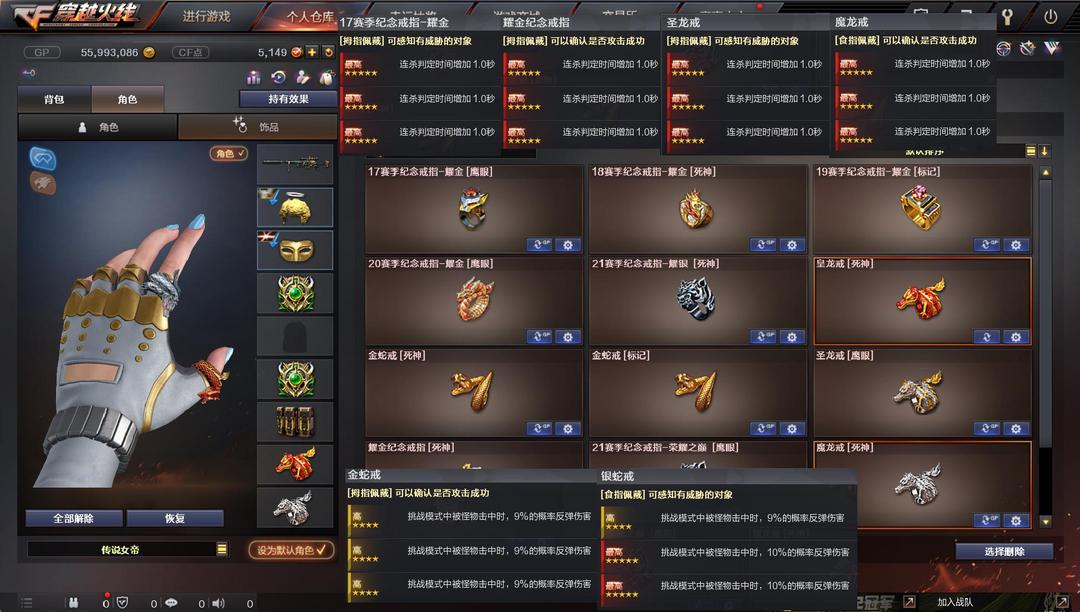Click the item list scrollbar down arrow
Viewport: 1080px width, 612px height.
[x=1046, y=522]
